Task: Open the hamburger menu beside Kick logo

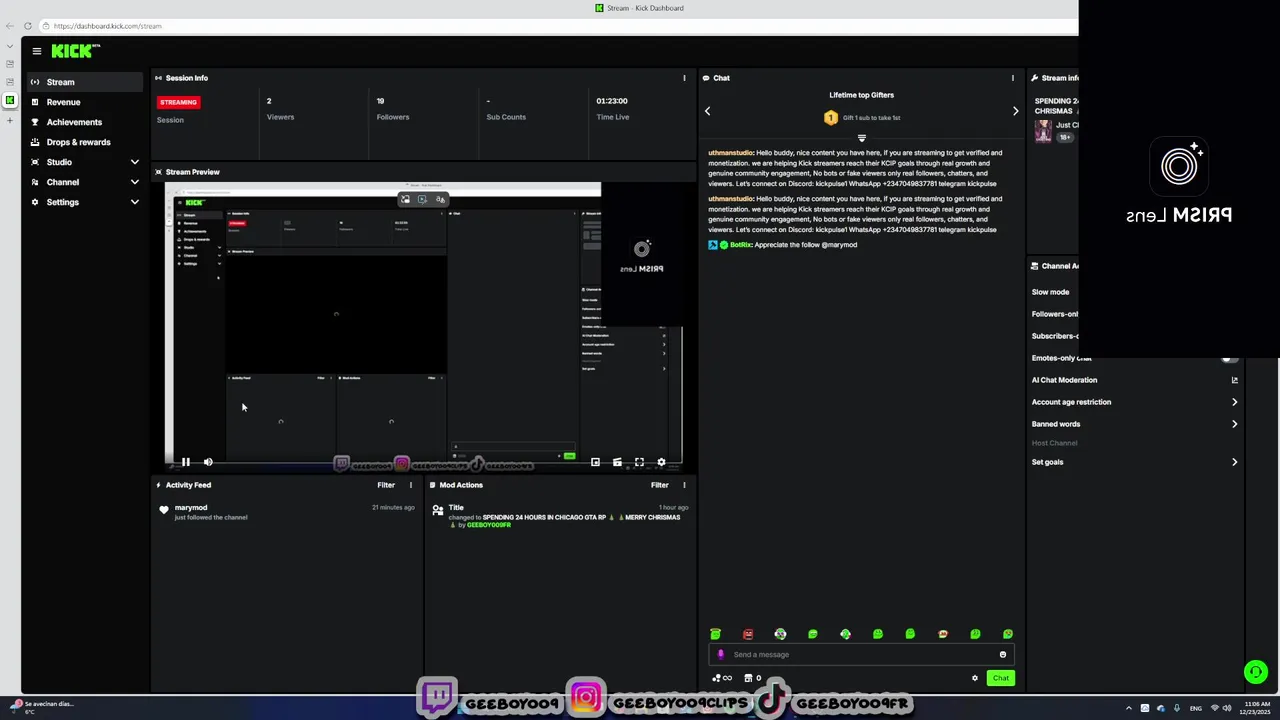Action: [x=37, y=51]
